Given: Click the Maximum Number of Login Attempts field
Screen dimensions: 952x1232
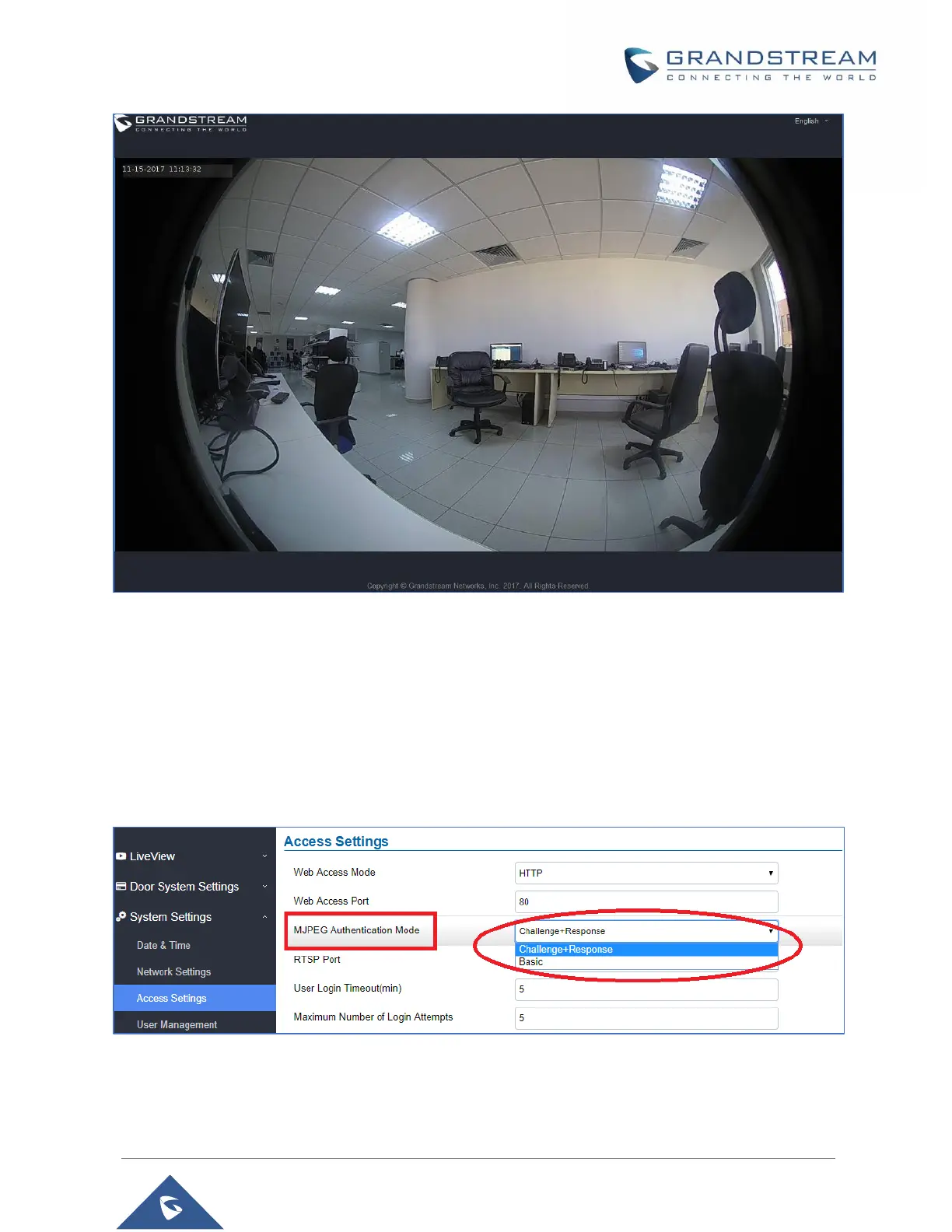Looking at the screenshot, I should tap(646, 1018).
